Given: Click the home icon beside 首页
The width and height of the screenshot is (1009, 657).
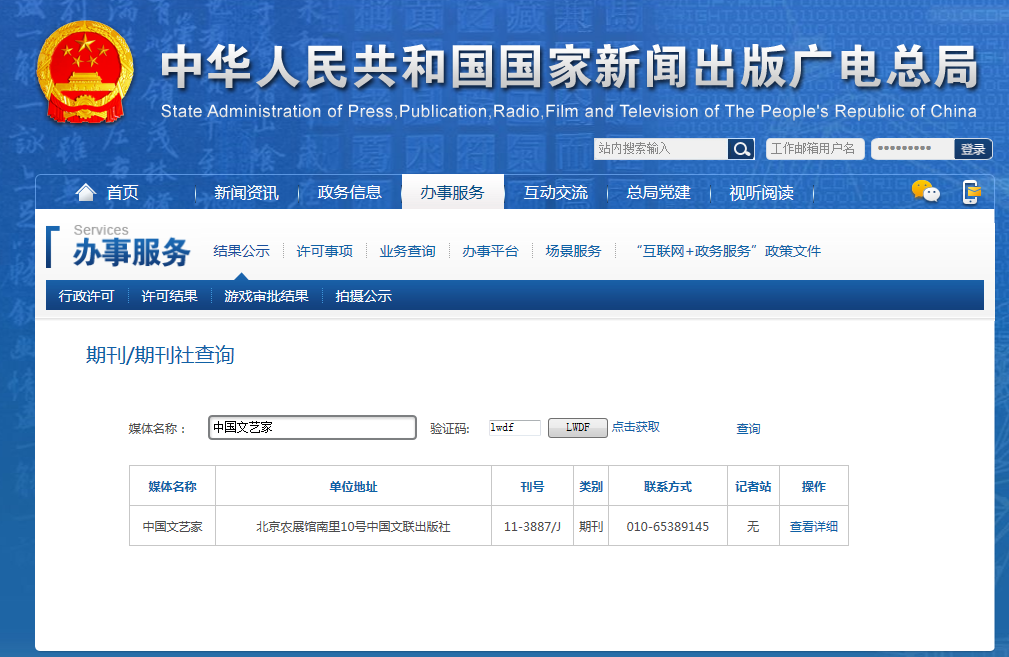Looking at the screenshot, I should pyautogui.click(x=86, y=192).
